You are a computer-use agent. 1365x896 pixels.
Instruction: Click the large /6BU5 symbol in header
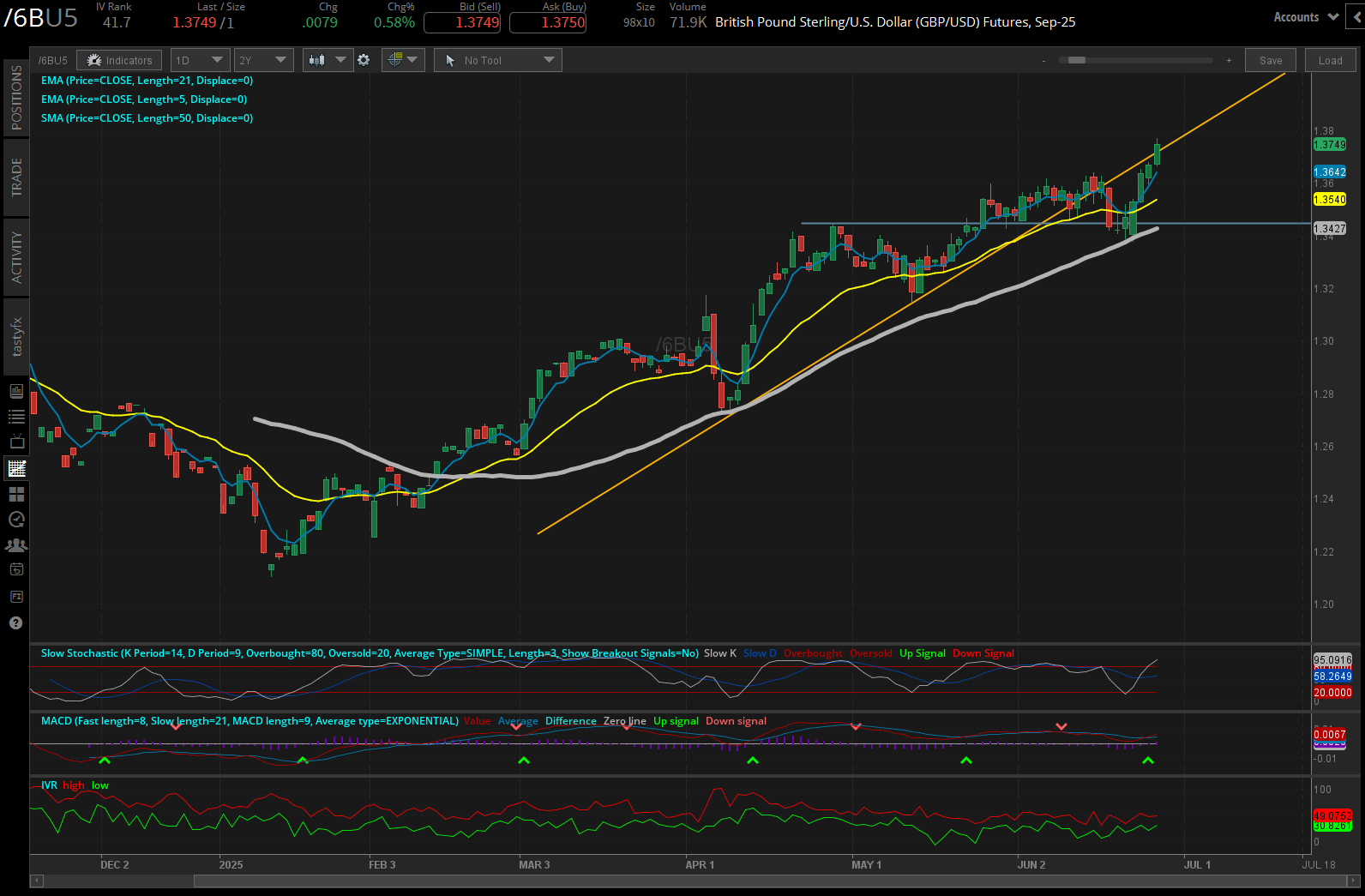[40, 18]
